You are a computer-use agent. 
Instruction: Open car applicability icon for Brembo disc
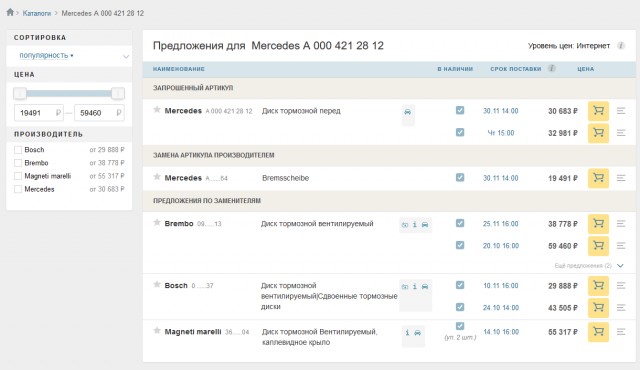click(x=425, y=225)
